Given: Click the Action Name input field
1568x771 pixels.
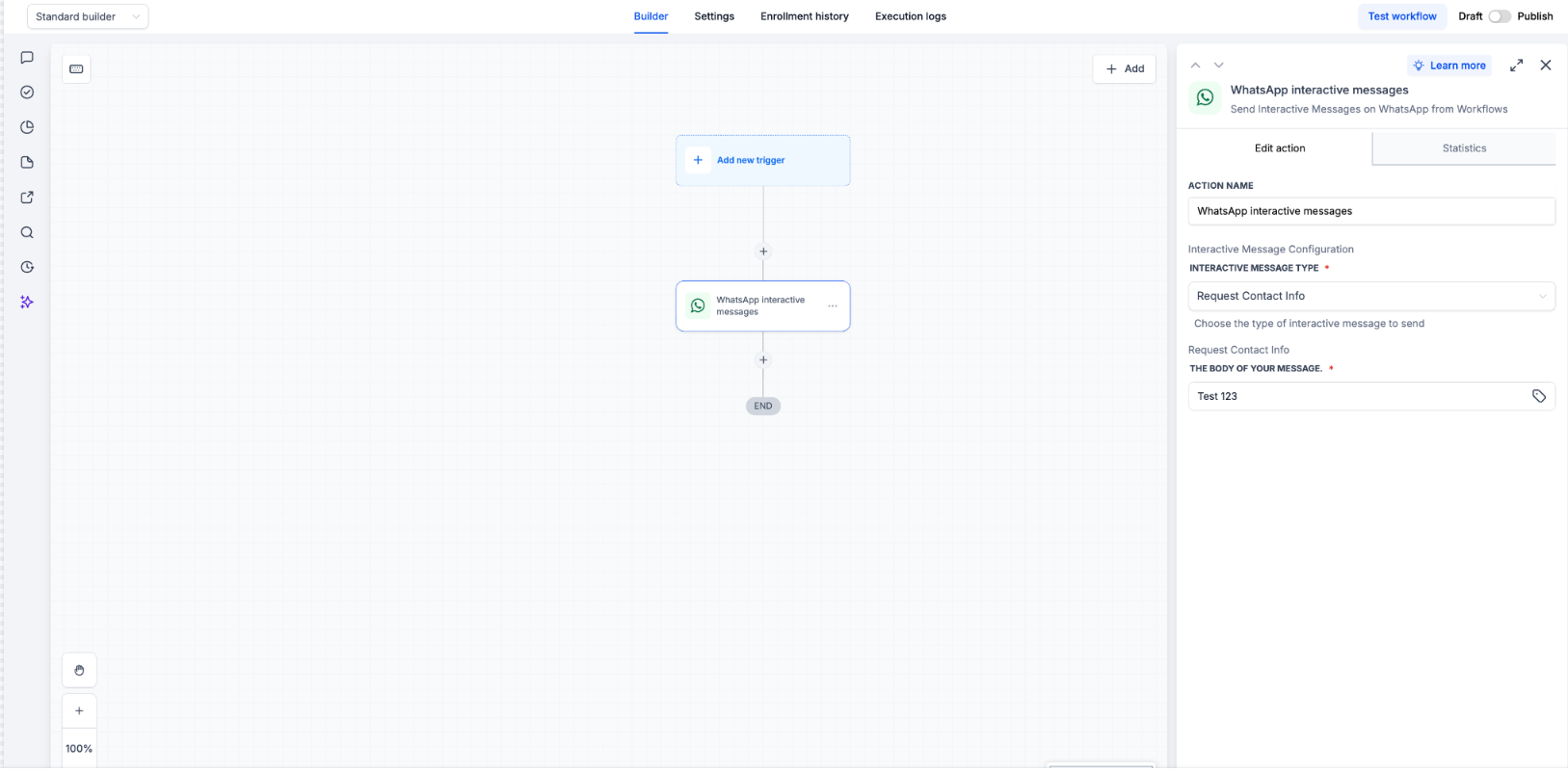Looking at the screenshot, I should pyautogui.click(x=1371, y=211).
